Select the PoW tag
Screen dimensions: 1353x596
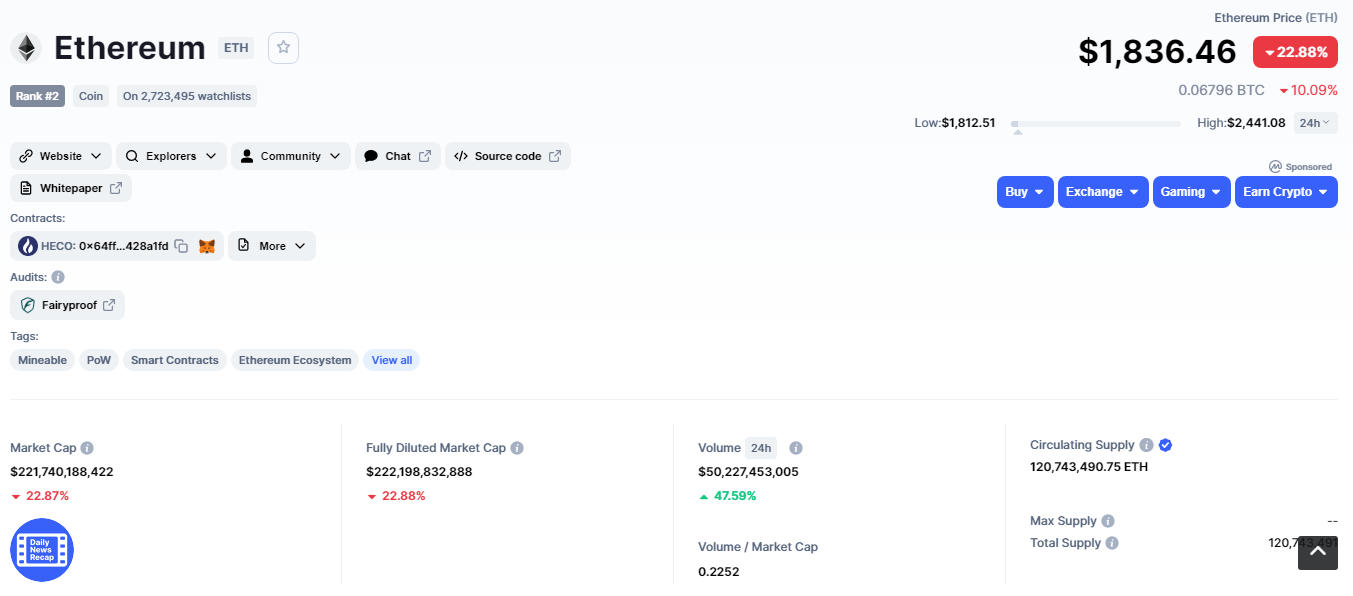coord(99,360)
